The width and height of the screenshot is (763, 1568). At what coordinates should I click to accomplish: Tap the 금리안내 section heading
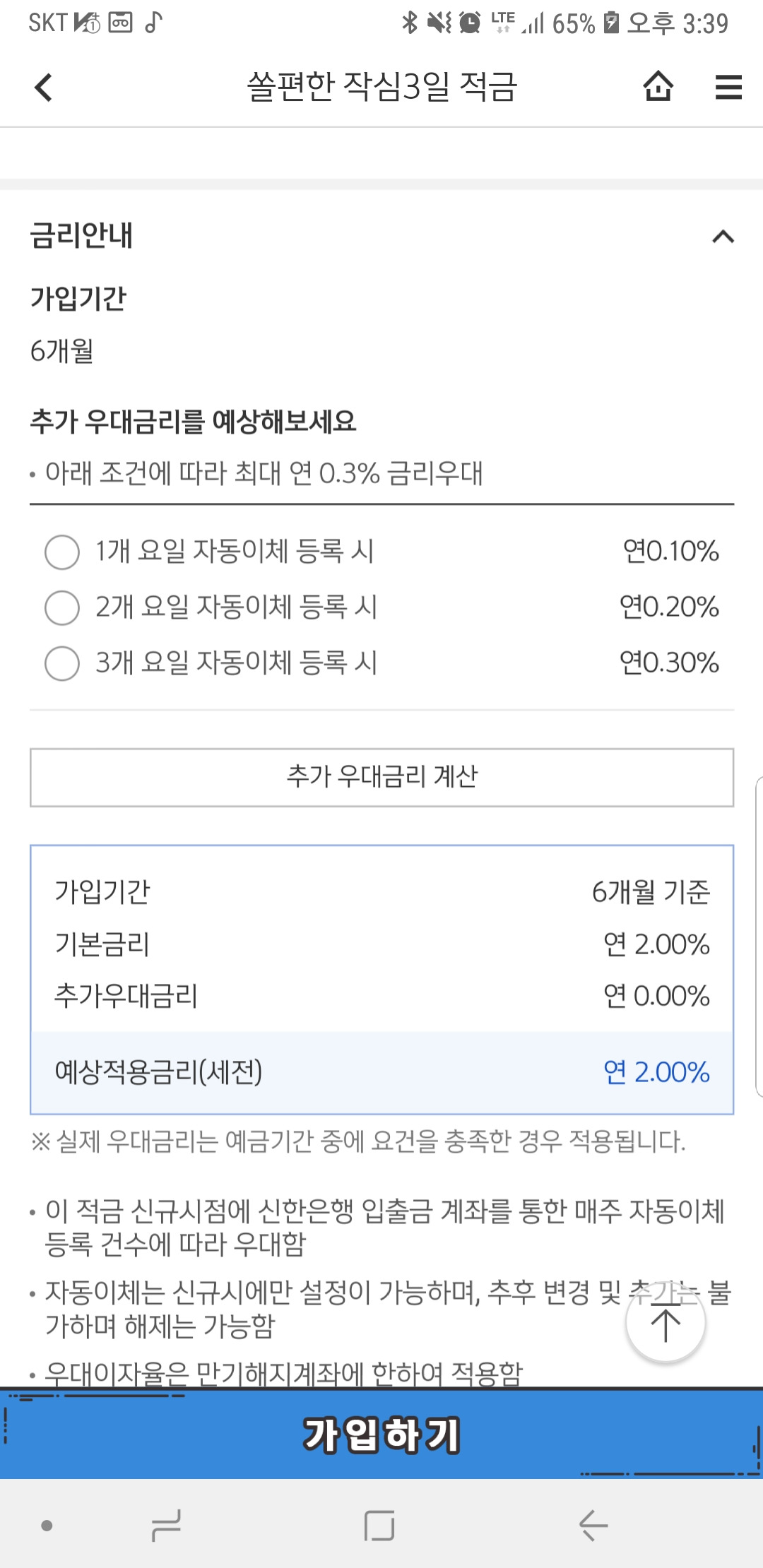pyautogui.click(x=81, y=236)
